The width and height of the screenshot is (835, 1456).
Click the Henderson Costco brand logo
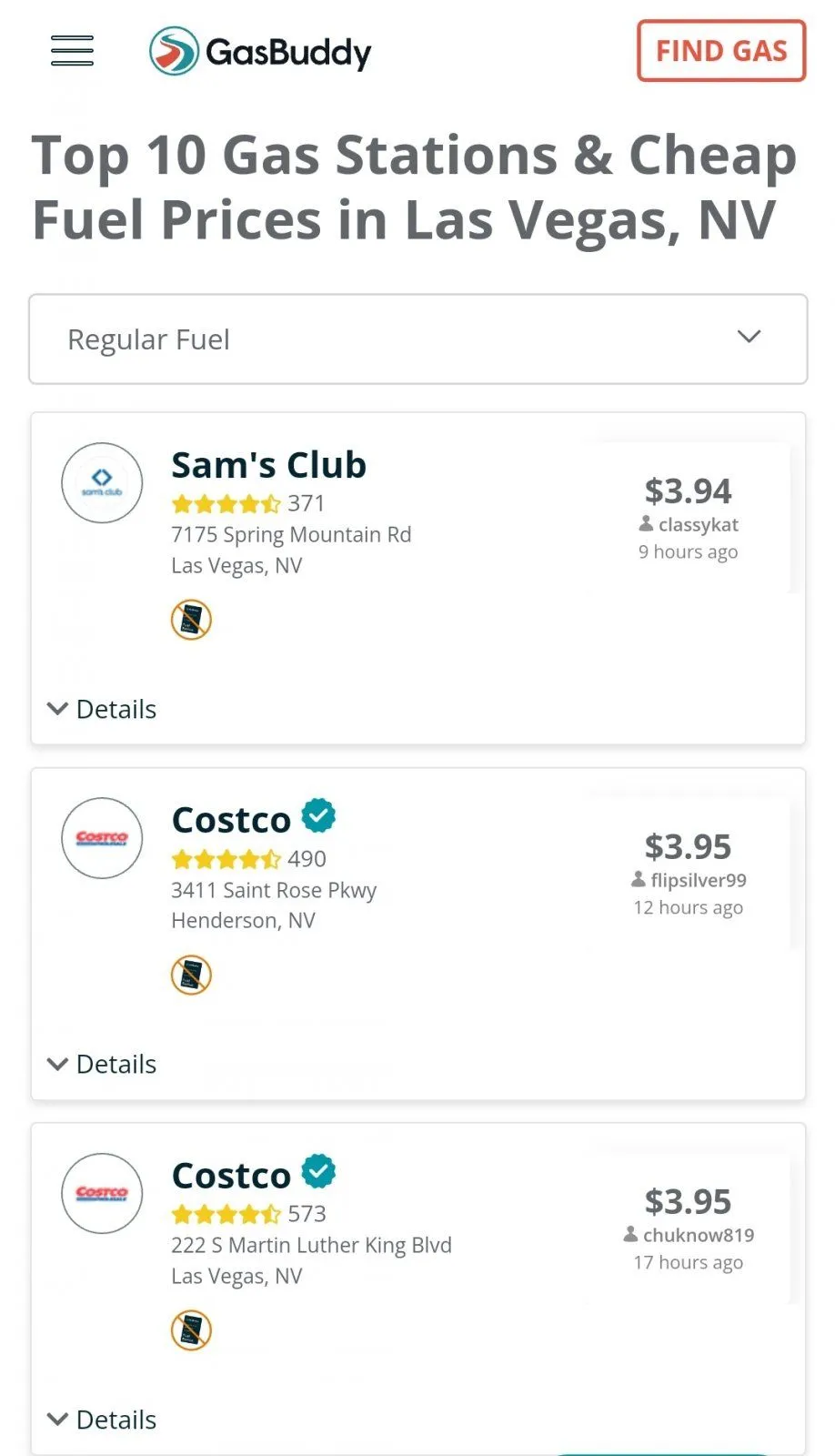coord(102,838)
